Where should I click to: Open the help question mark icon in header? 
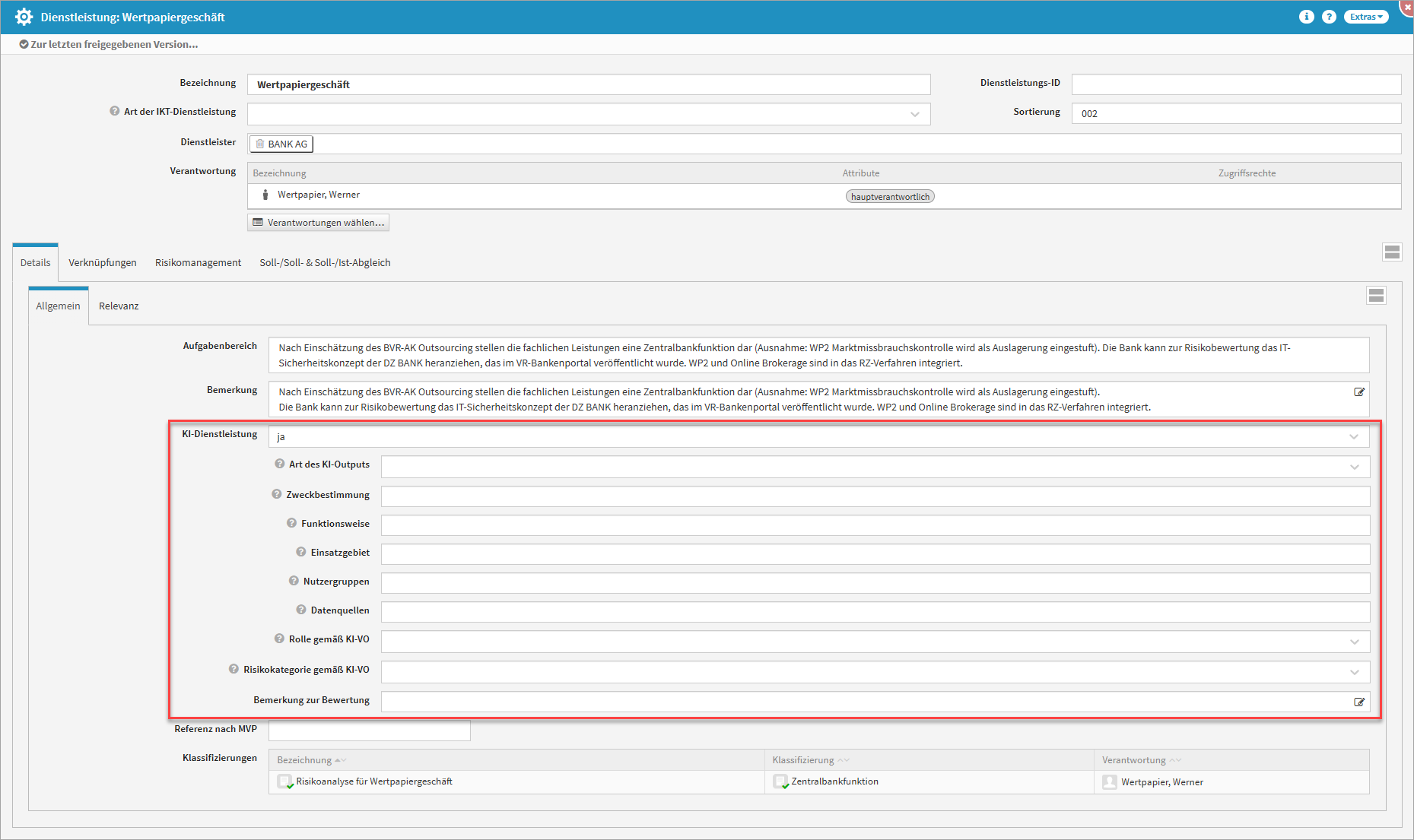1329,17
